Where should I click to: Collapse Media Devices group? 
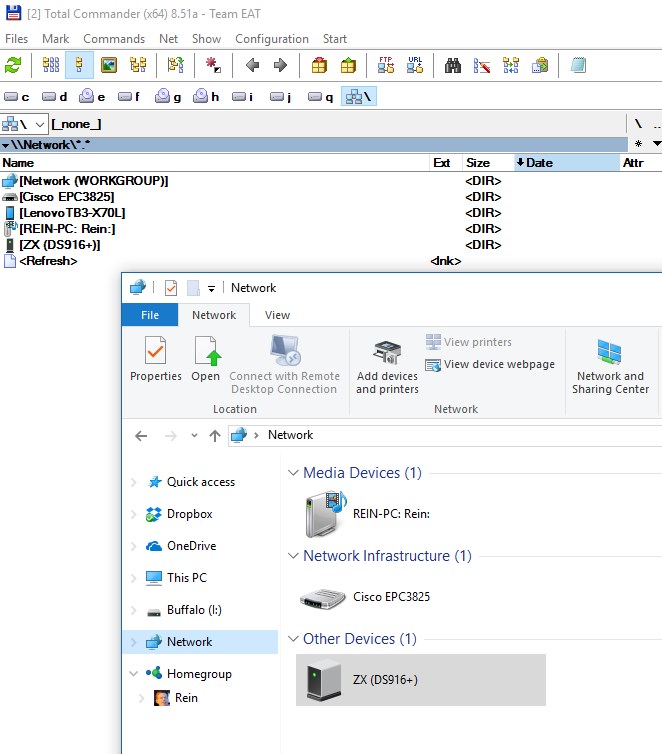tap(293, 473)
